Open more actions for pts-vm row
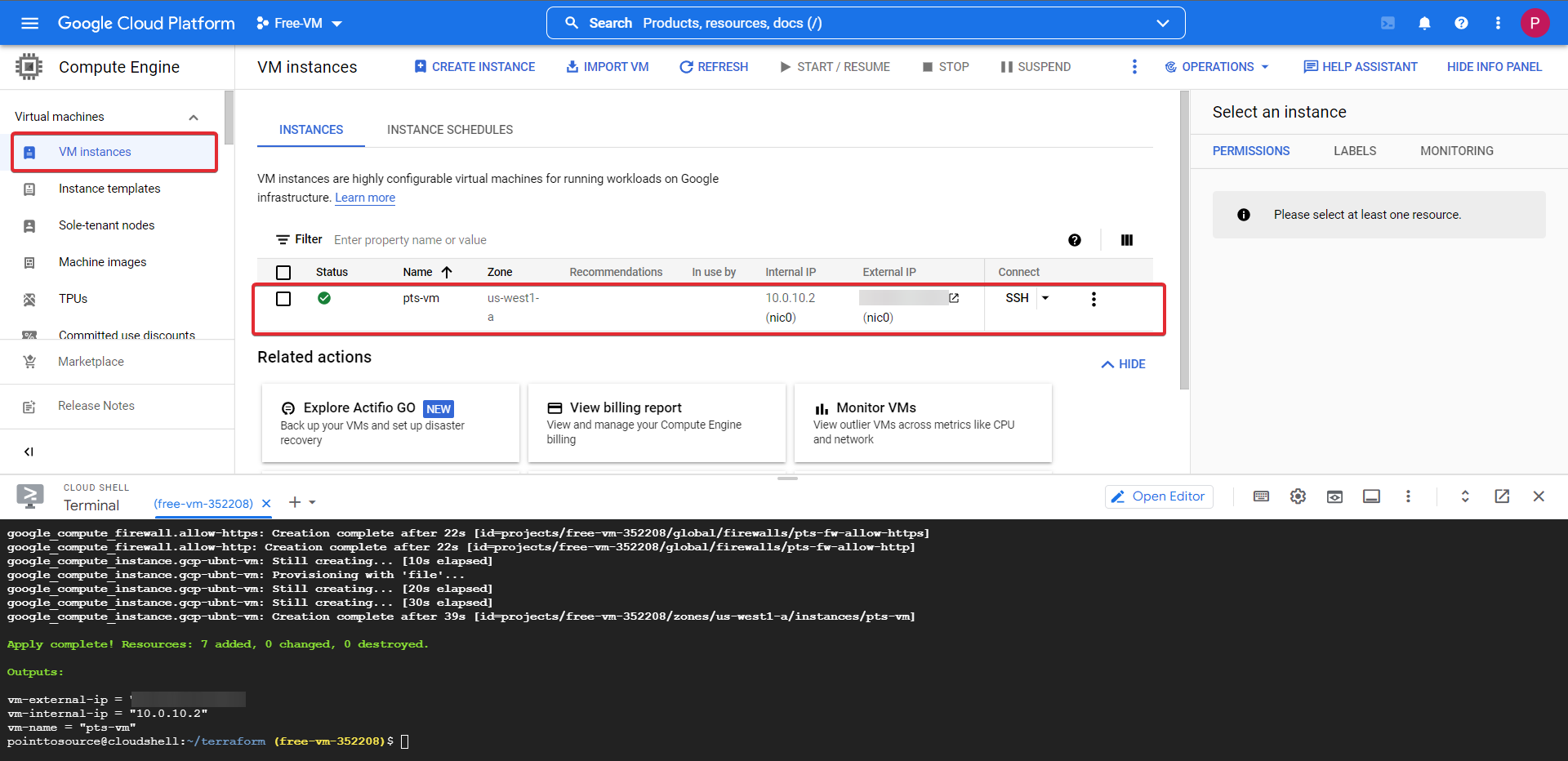 [1094, 299]
